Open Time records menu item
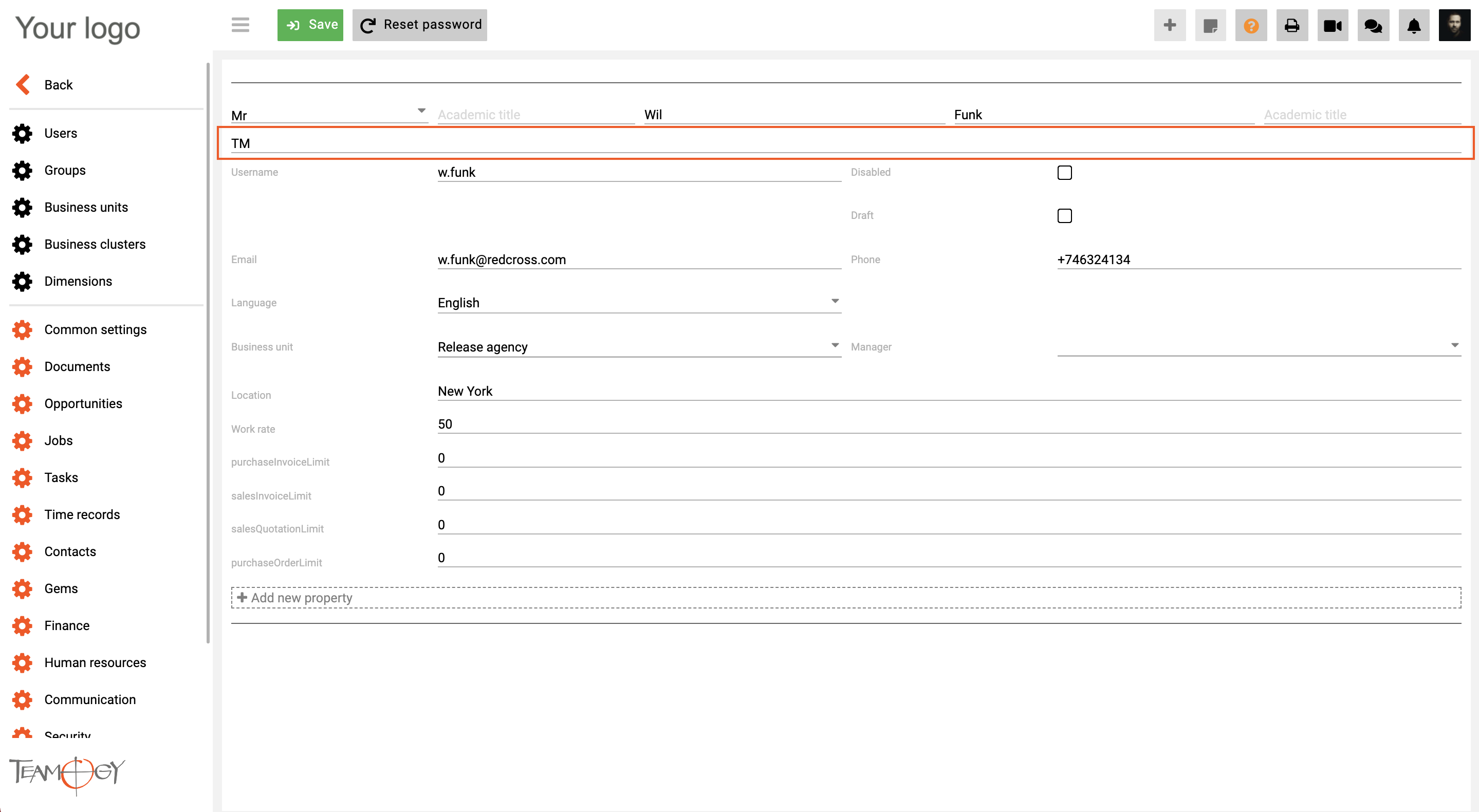Viewport: 1479px width, 812px height. [x=82, y=515]
